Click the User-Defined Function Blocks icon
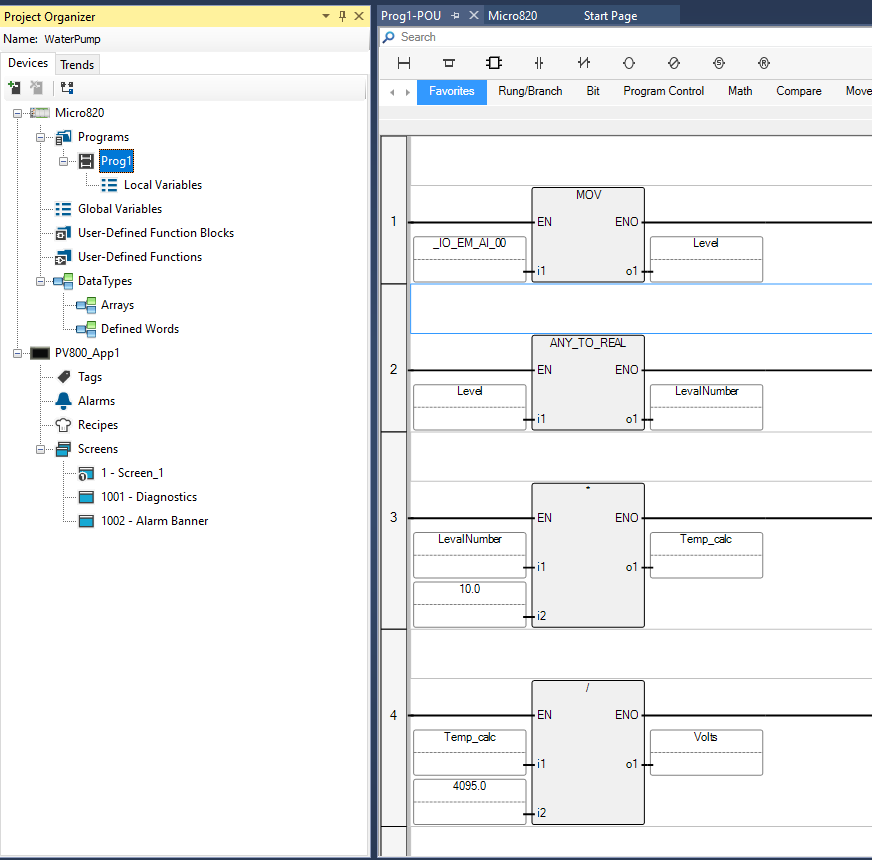872x860 pixels. (x=63, y=233)
